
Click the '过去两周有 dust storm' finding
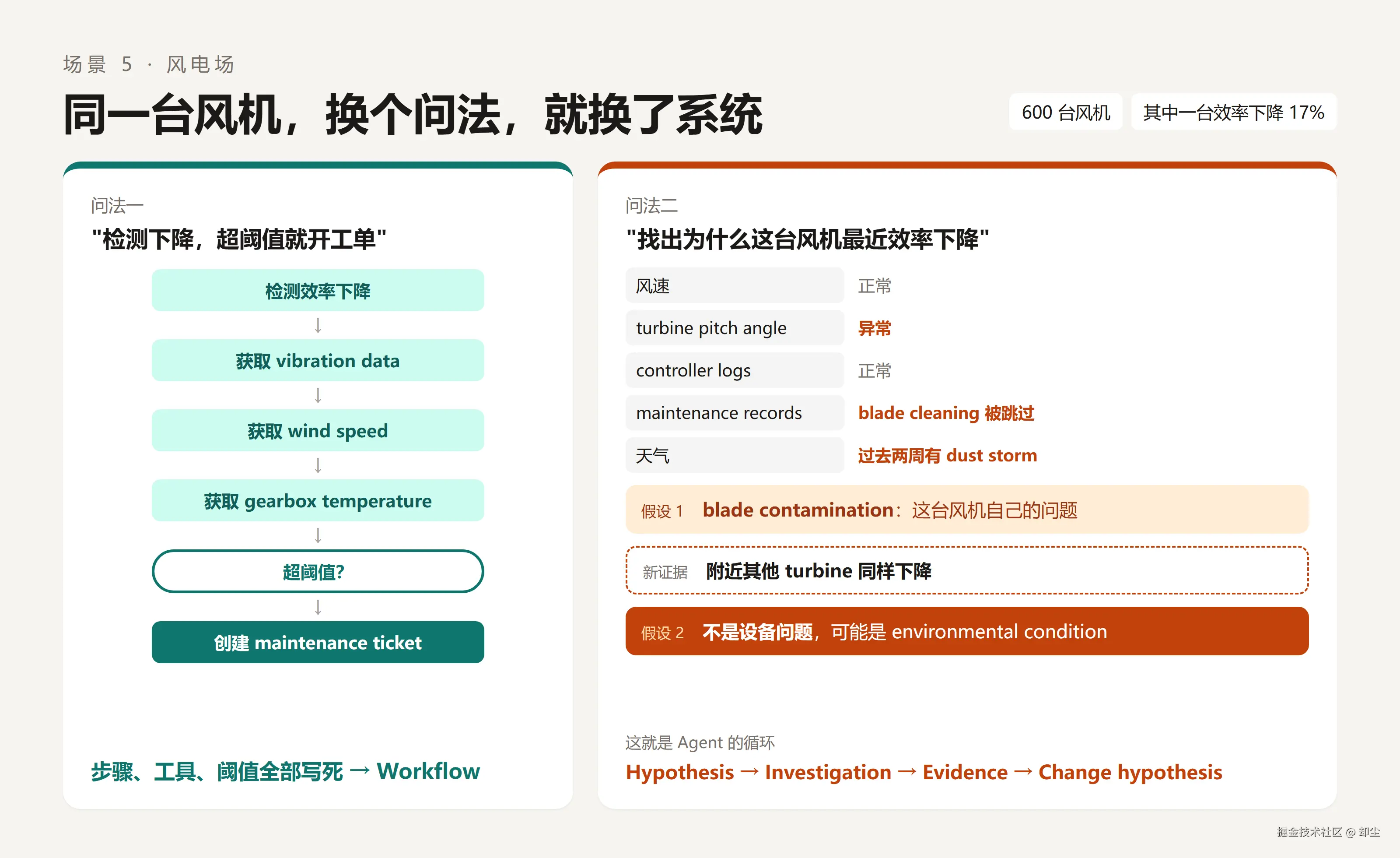pos(947,455)
